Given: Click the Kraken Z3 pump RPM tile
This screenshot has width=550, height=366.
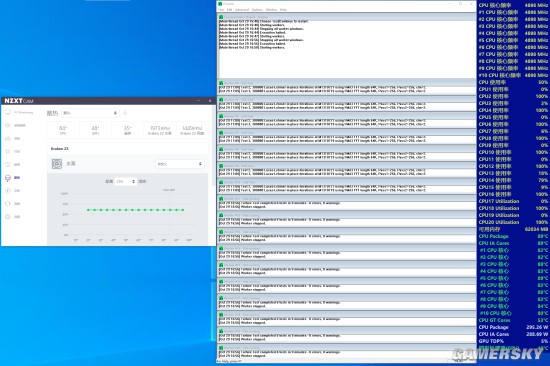Looking at the screenshot, I should pyautogui.click(x=160, y=130).
